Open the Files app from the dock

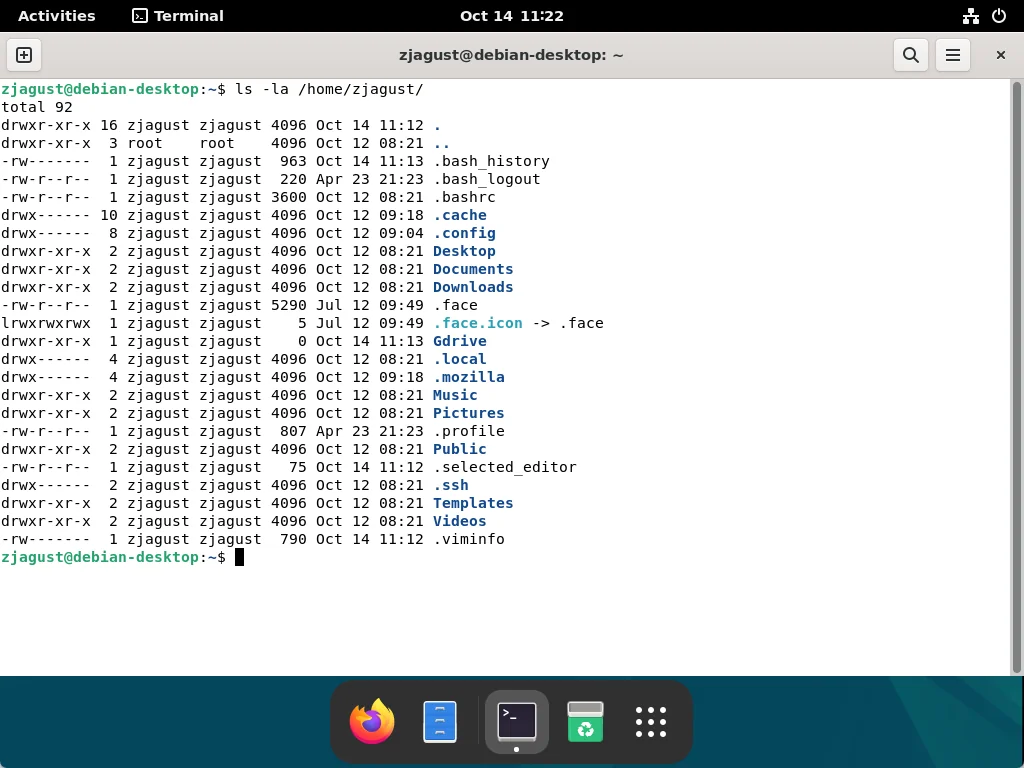point(440,722)
